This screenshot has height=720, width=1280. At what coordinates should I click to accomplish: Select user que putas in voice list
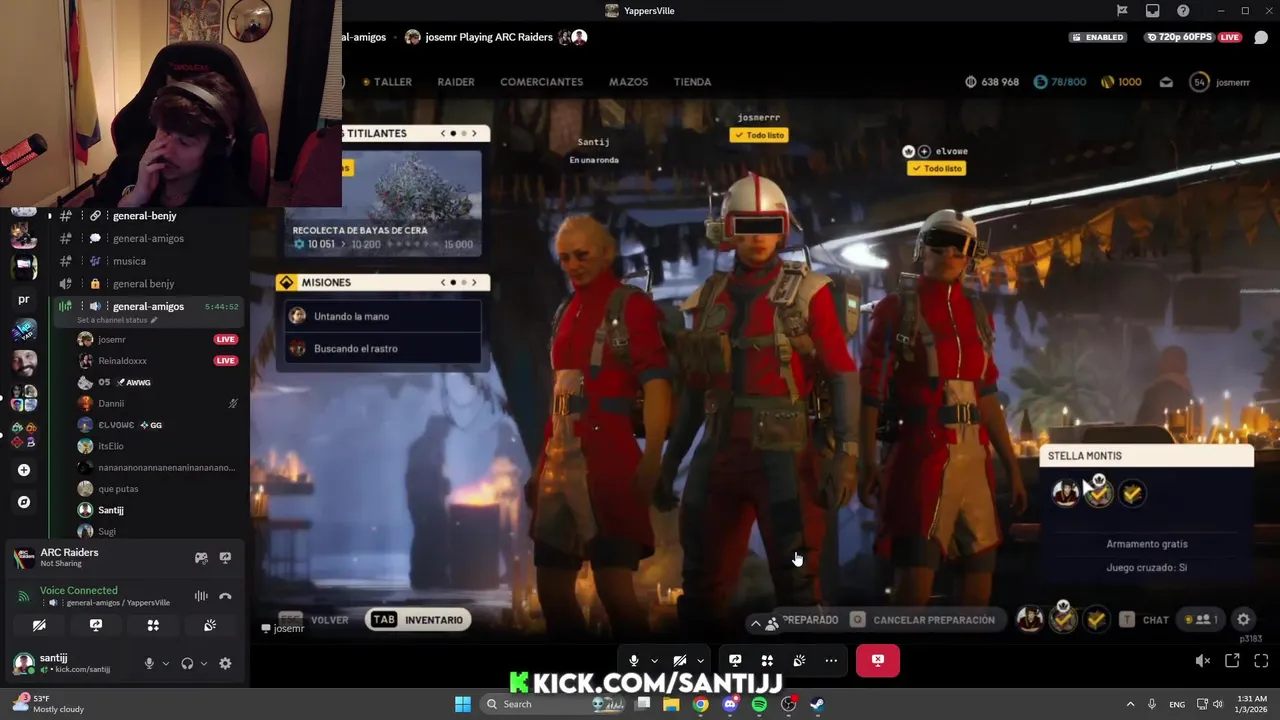click(118, 489)
